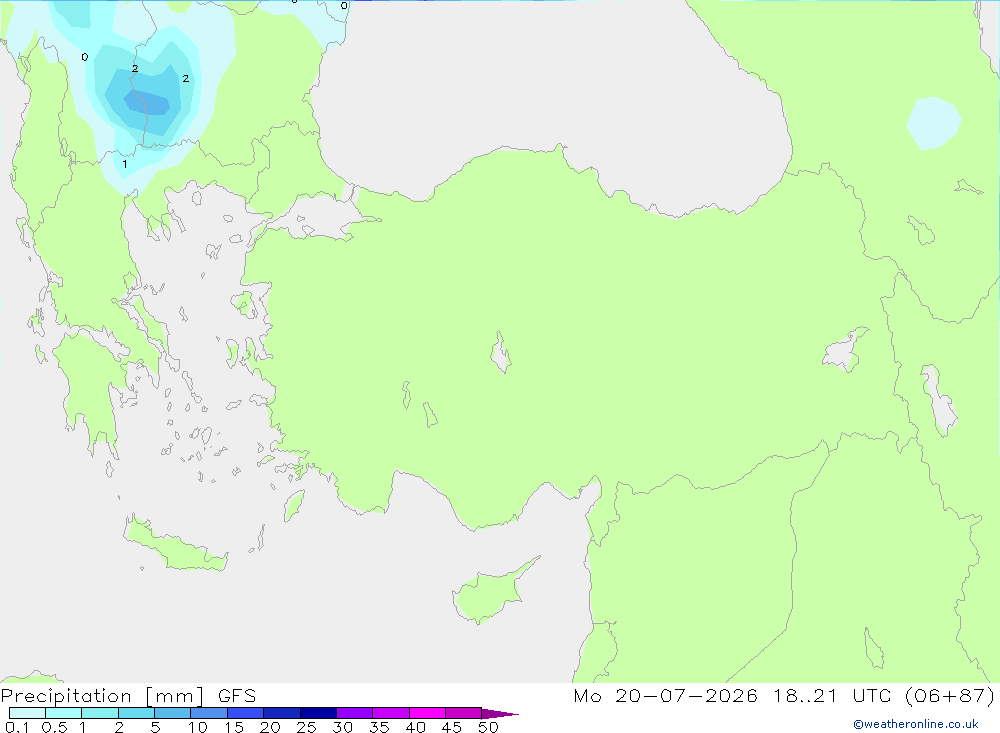Pick the 0.5–1 mm legend swatch
The image size is (1000, 733).
(64, 713)
